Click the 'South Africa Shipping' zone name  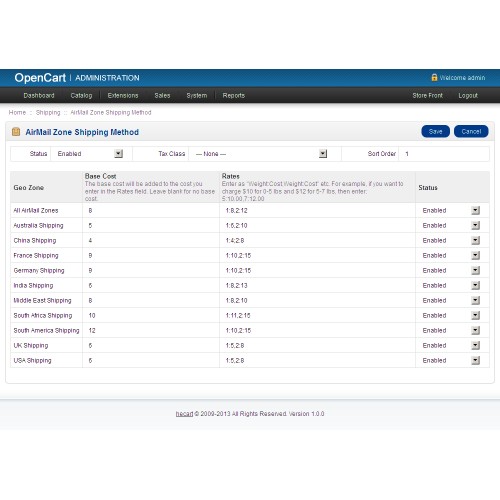(43, 315)
